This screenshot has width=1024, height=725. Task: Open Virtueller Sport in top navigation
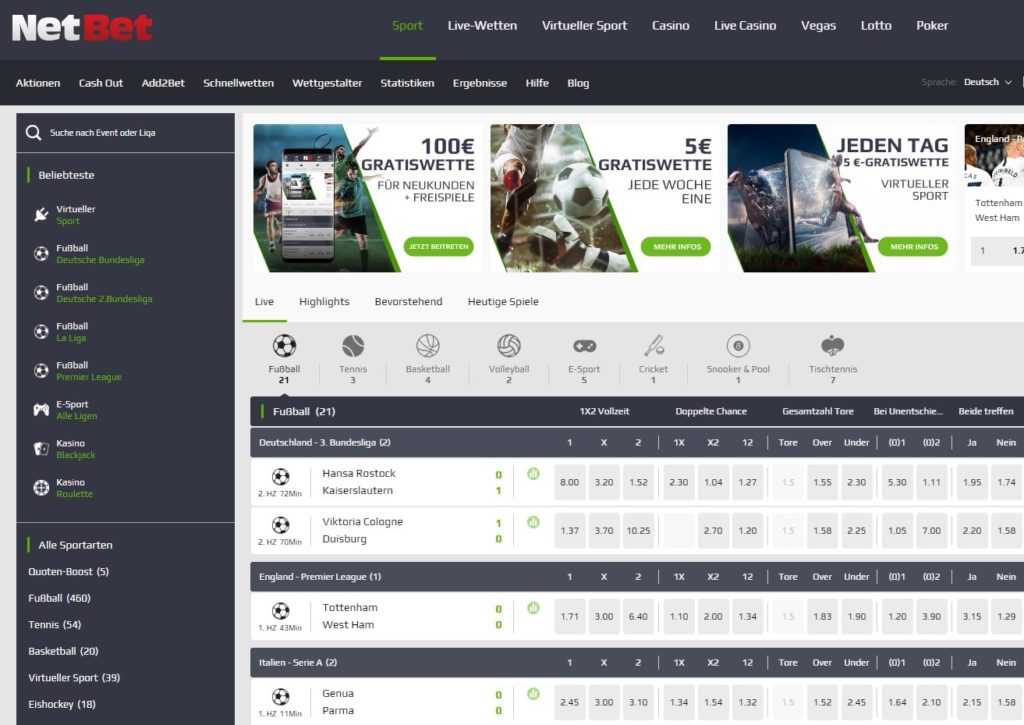[x=584, y=25]
